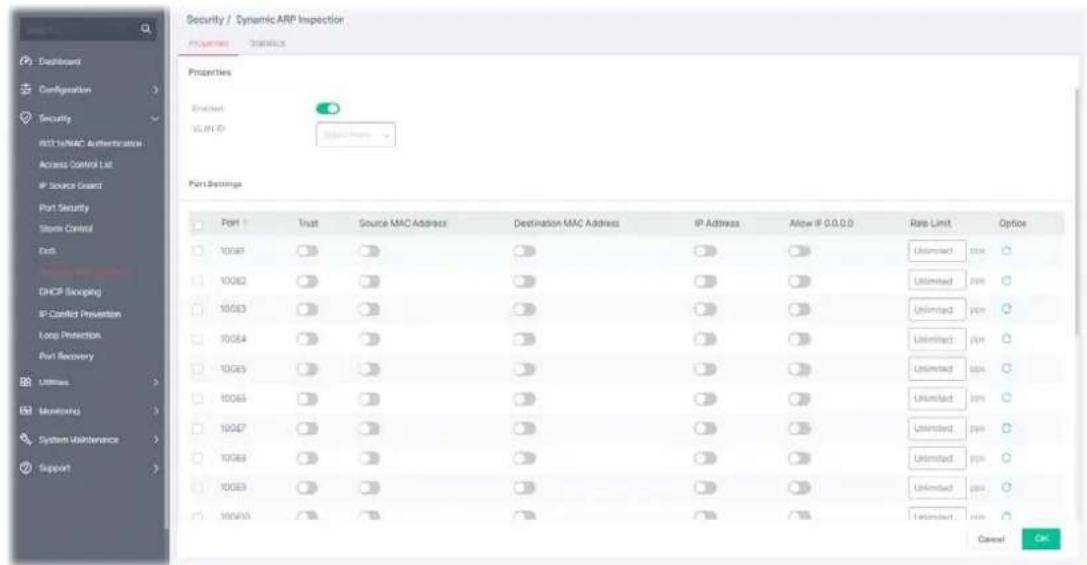
Task: Expand Support using its chevron
Action: pos(155,469)
